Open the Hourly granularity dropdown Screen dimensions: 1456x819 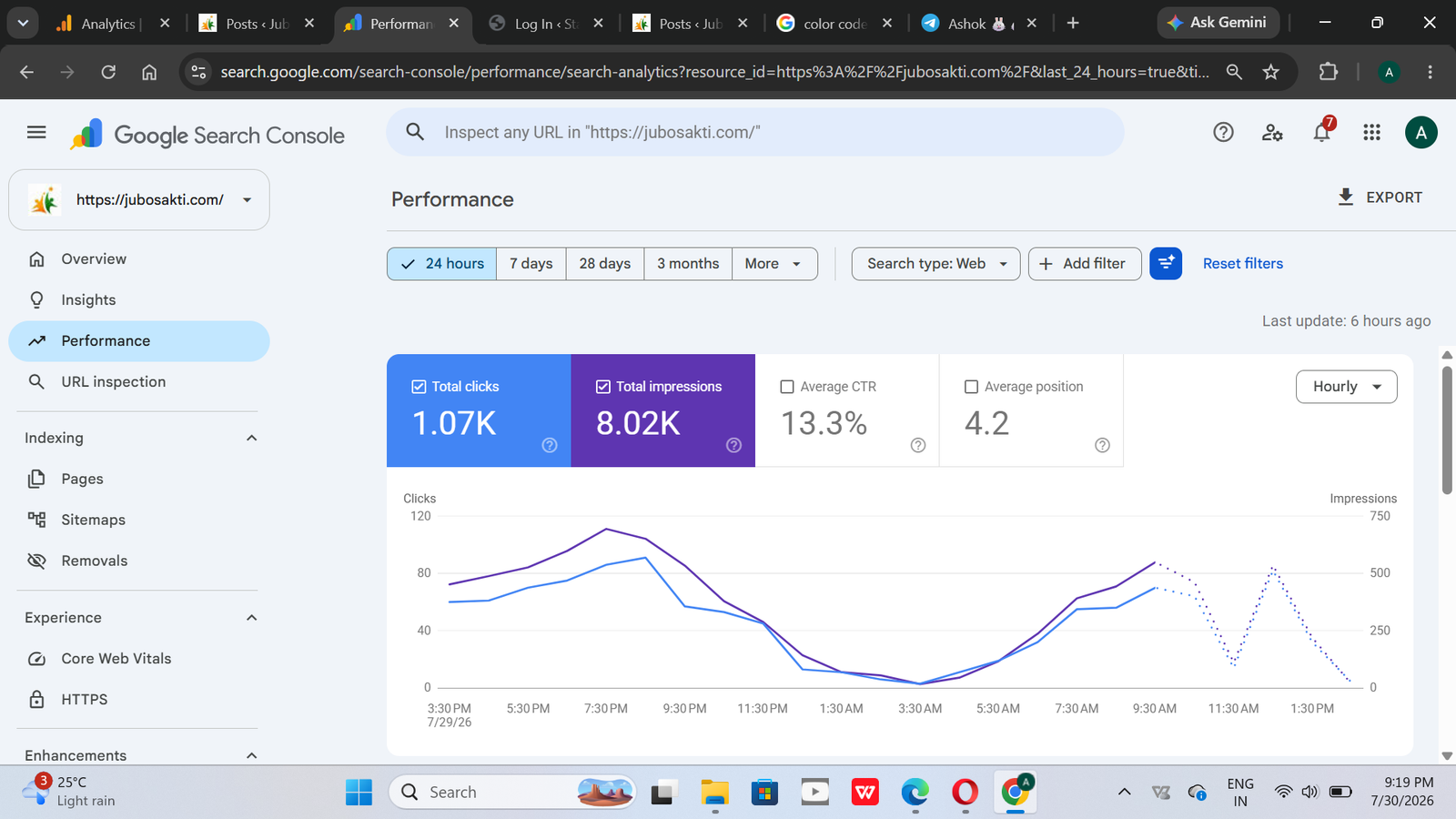coord(1346,387)
